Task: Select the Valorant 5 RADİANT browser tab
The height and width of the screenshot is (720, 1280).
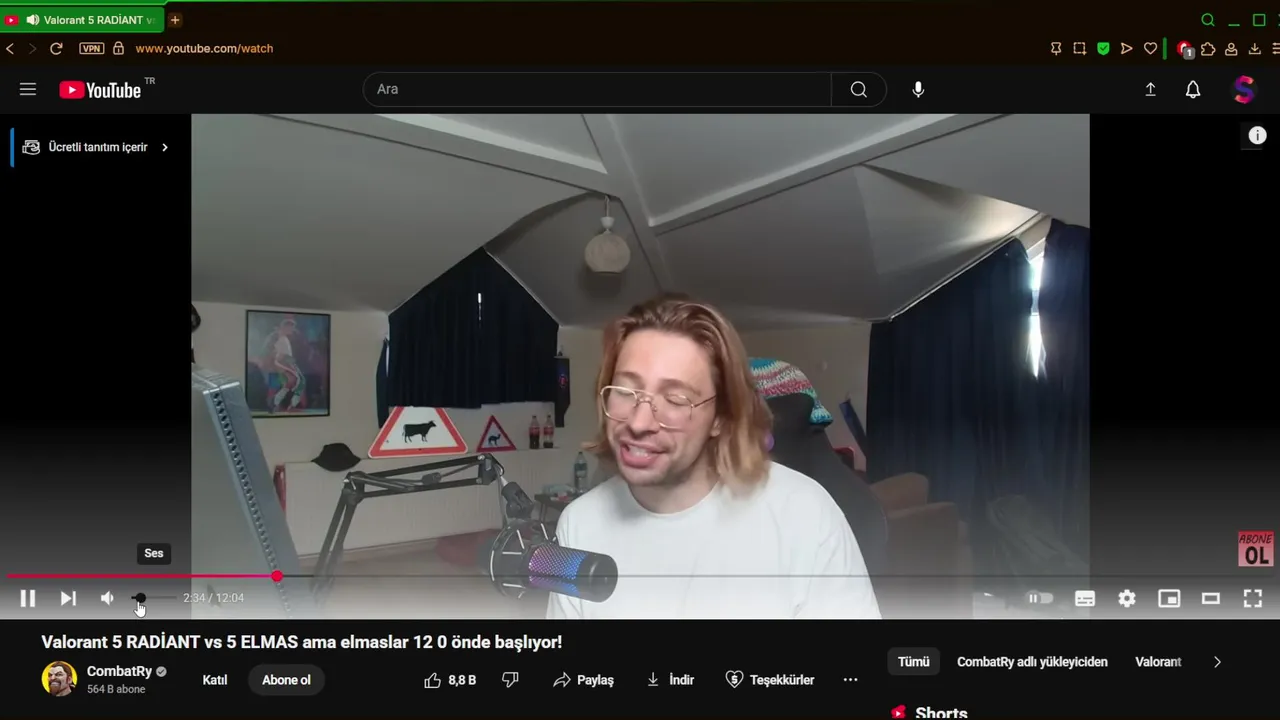Action: [x=82, y=20]
